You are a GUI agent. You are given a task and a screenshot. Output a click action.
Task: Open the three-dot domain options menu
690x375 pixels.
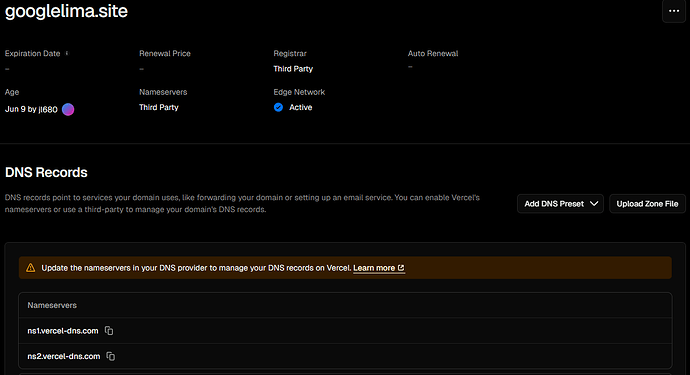[674, 11]
